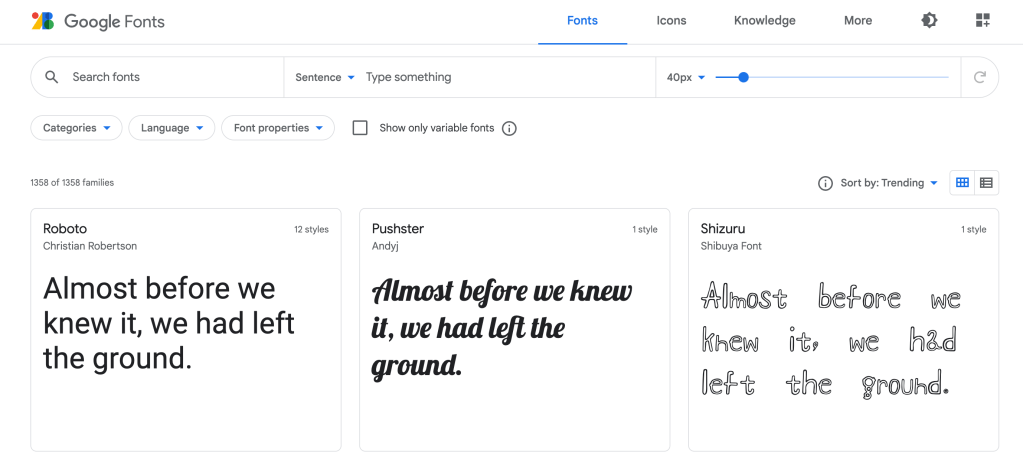1023x459 pixels.
Task: Enable Show only variable fonts checkbox
Action: click(x=360, y=128)
